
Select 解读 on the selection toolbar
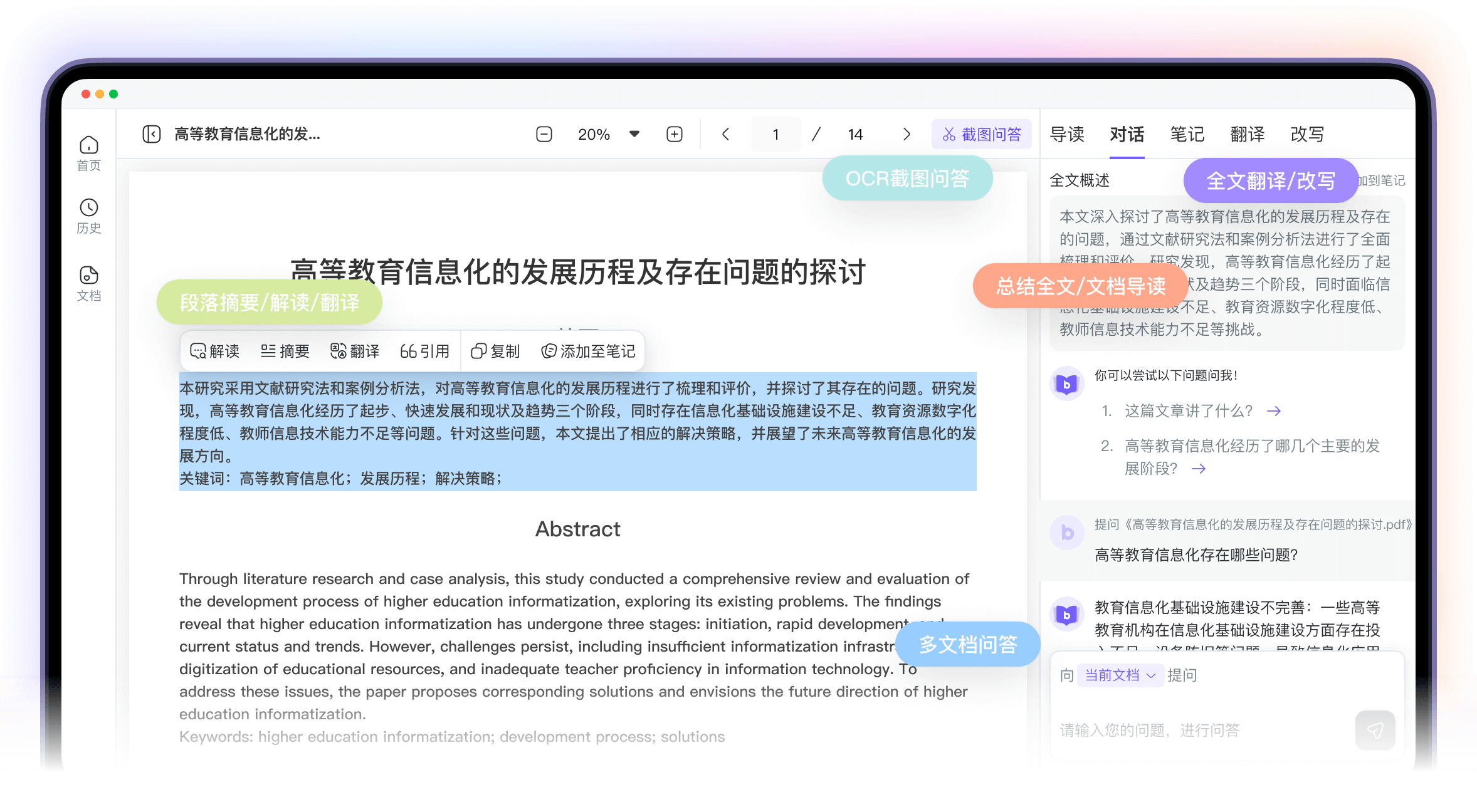[x=216, y=351]
